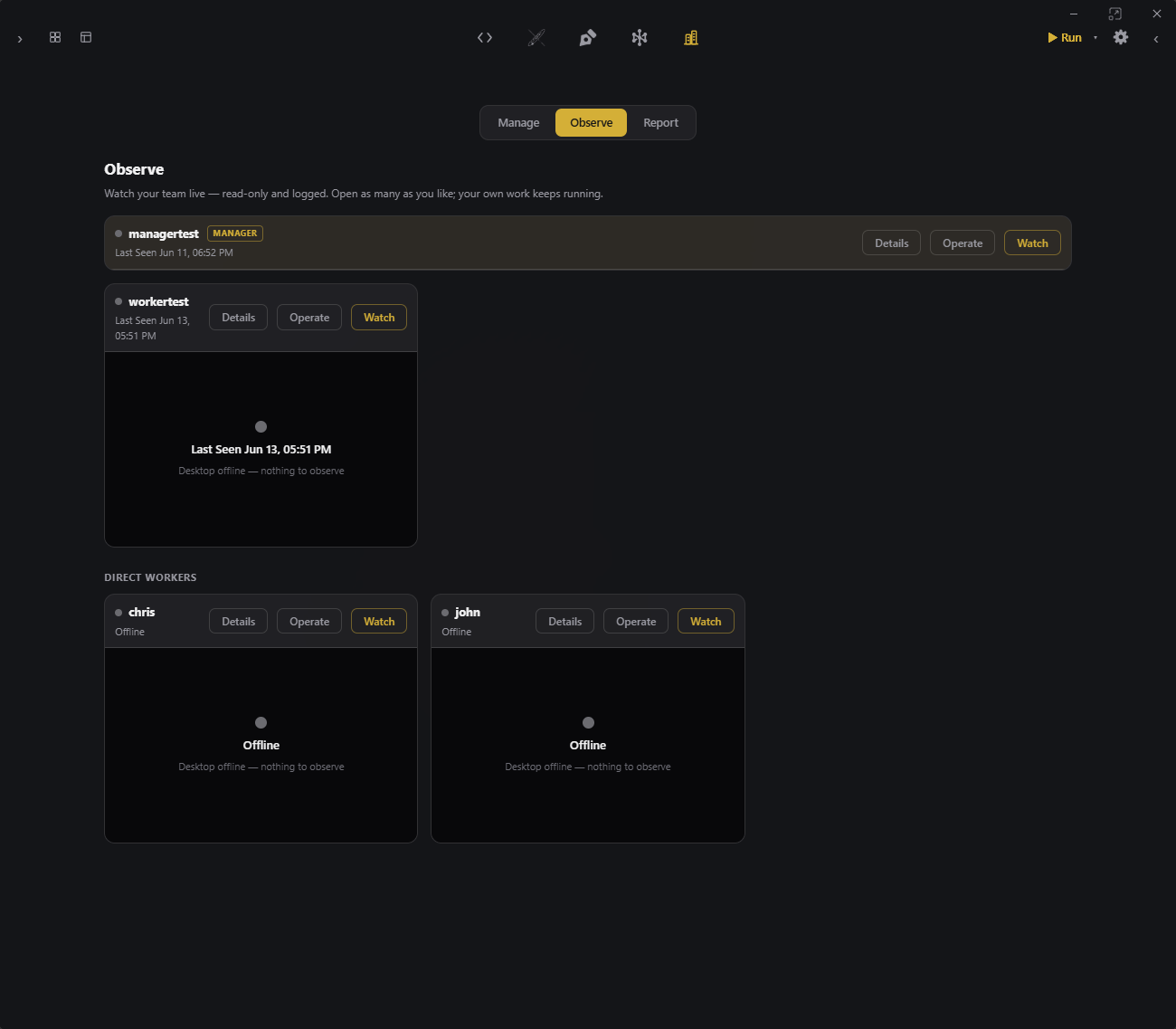Image resolution: width=1176 pixels, height=1029 pixels.
Task: Watch the managertest desktop
Action: click(1032, 243)
